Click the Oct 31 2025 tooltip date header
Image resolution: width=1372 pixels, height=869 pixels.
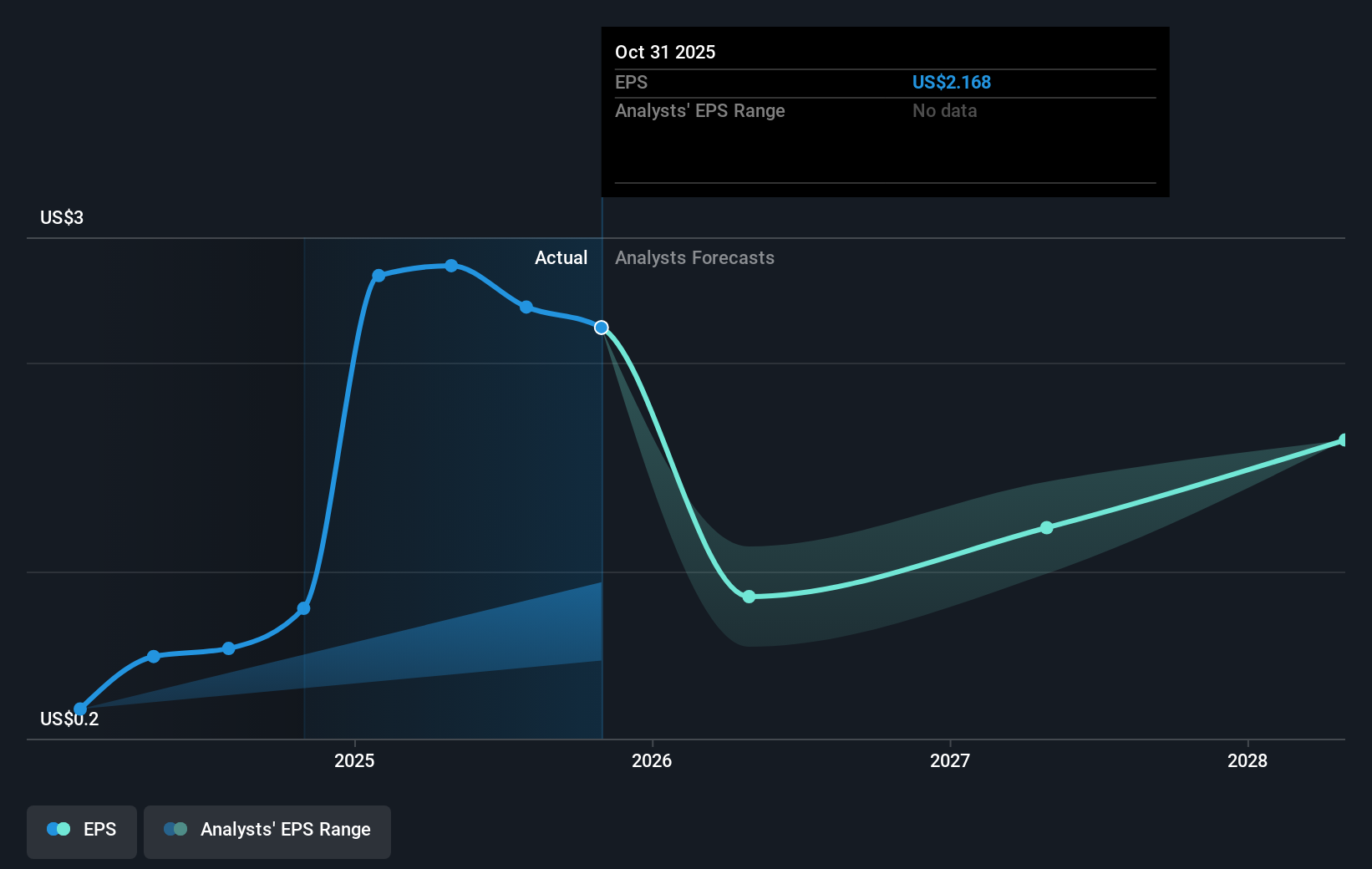[x=665, y=52]
